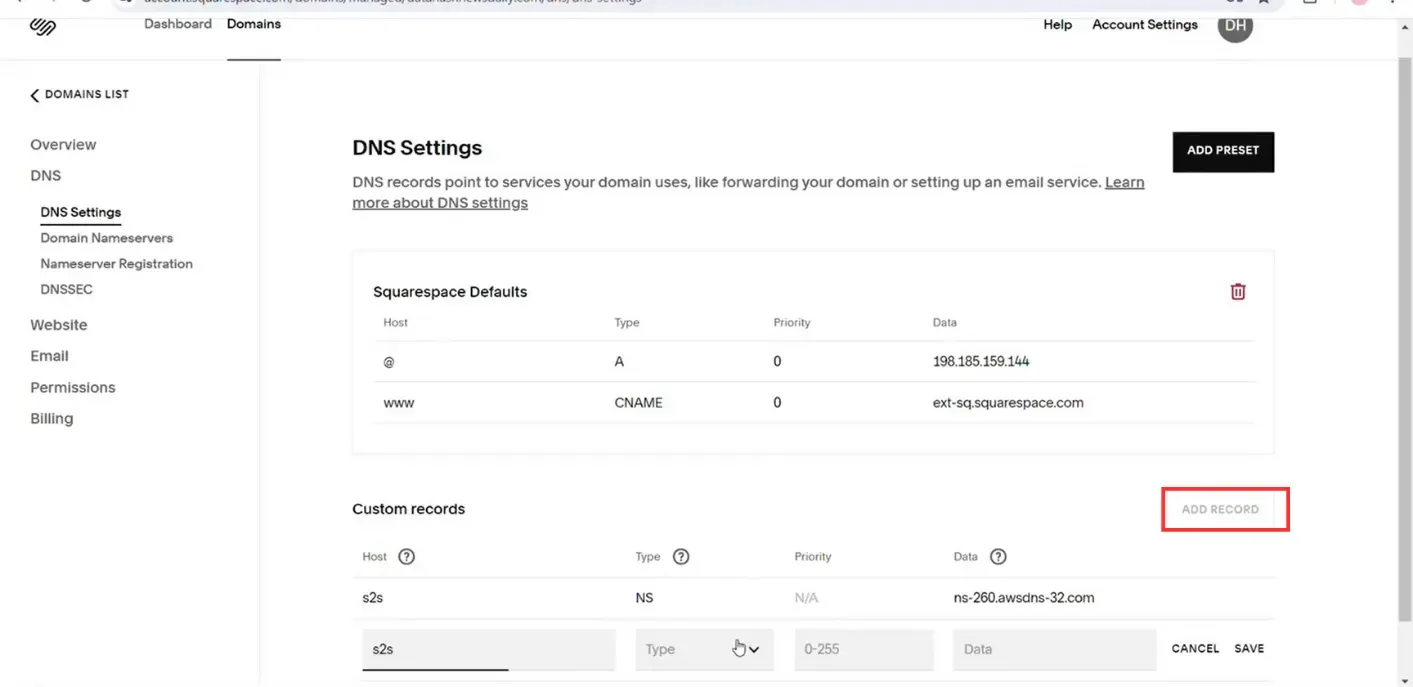Click the Host input containing s2s
This screenshot has height=687, width=1413.
[488, 649]
